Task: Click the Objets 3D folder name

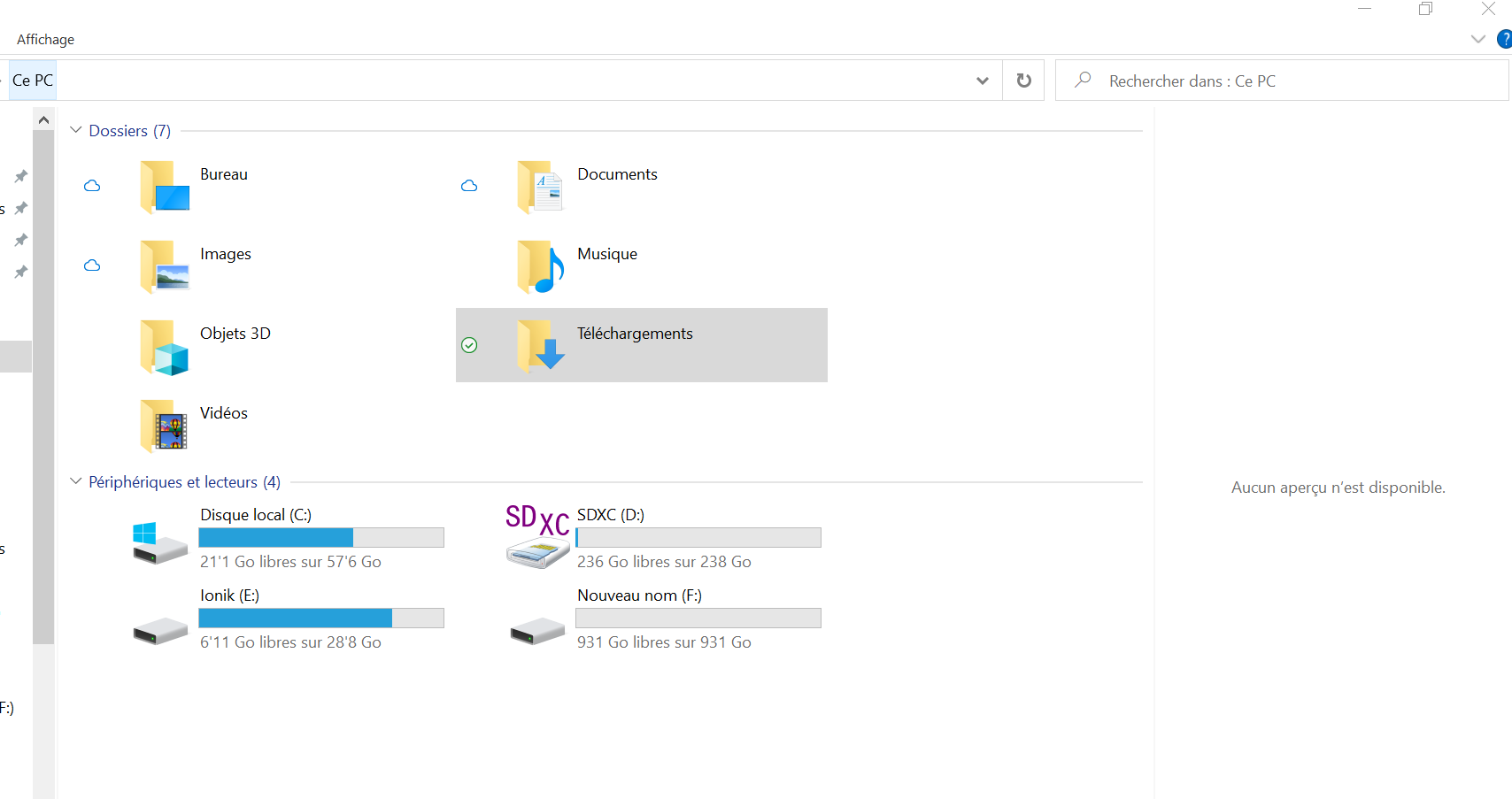Action: 235,334
